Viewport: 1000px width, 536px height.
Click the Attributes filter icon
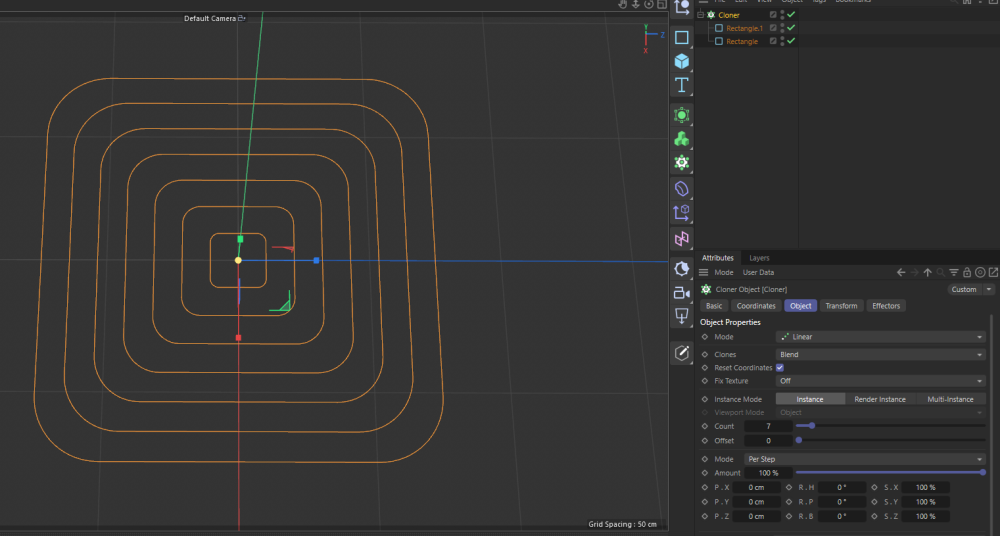953,272
